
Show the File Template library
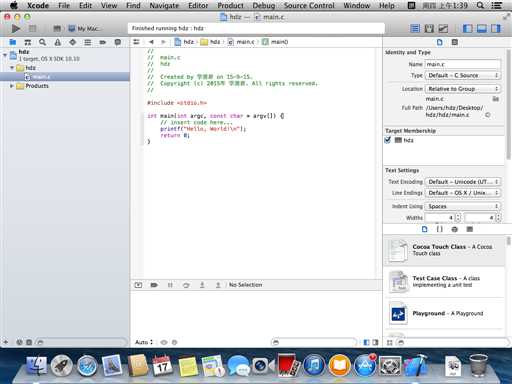pos(425,229)
